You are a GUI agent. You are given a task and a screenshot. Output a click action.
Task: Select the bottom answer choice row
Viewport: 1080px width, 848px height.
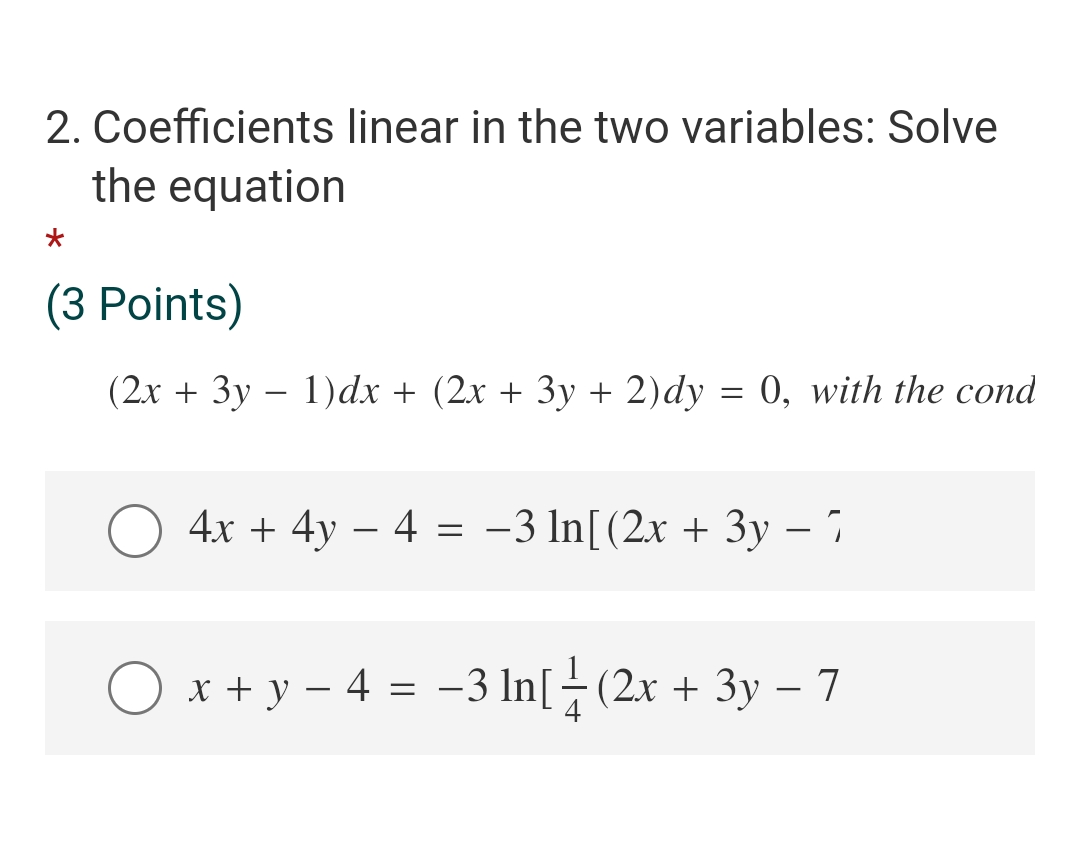(540, 688)
